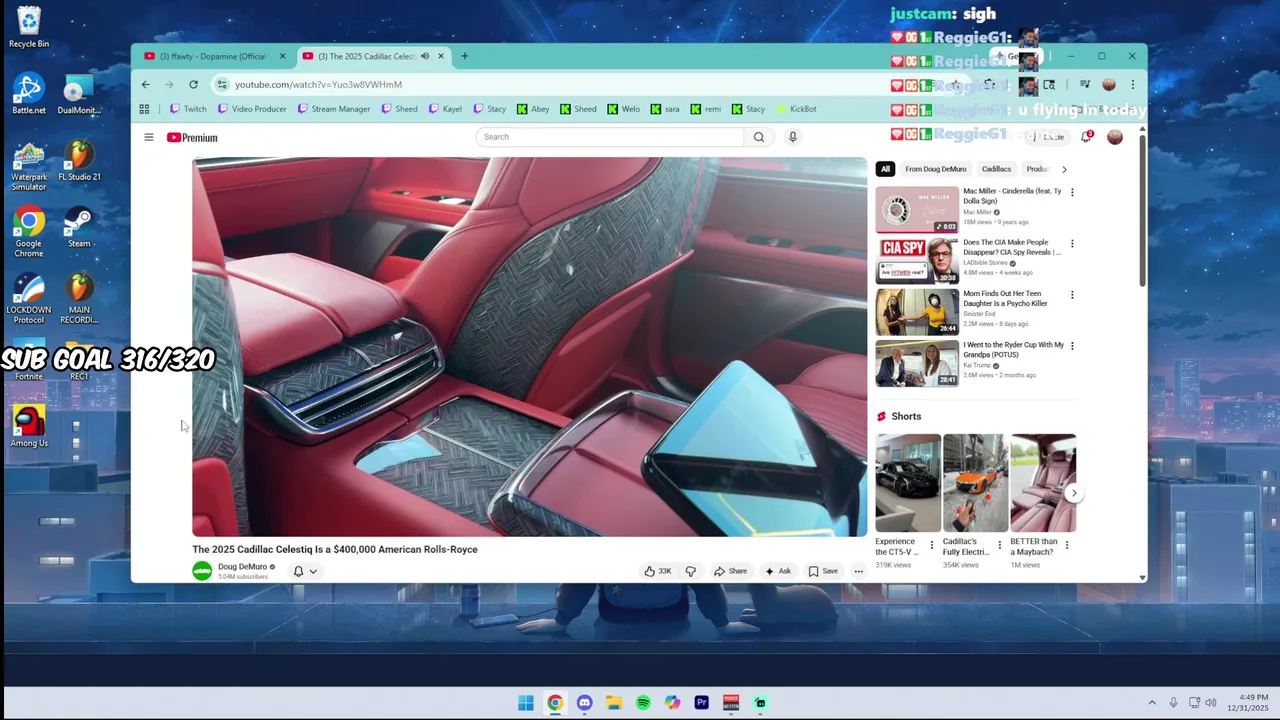Open BETTER than a Maybach short
The height and width of the screenshot is (720, 1280).
click(x=1043, y=483)
